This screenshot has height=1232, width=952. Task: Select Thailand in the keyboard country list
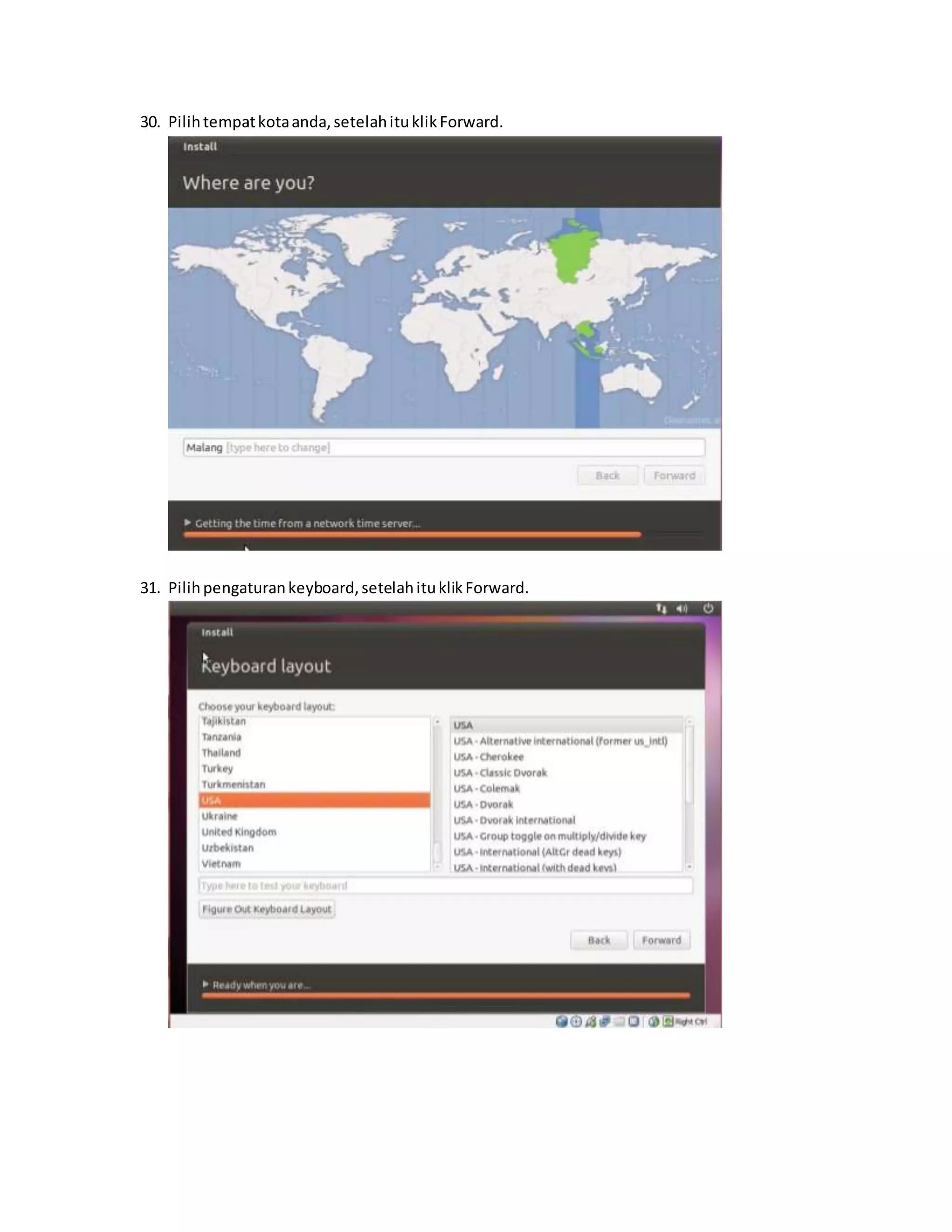click(x=222, y=753)
